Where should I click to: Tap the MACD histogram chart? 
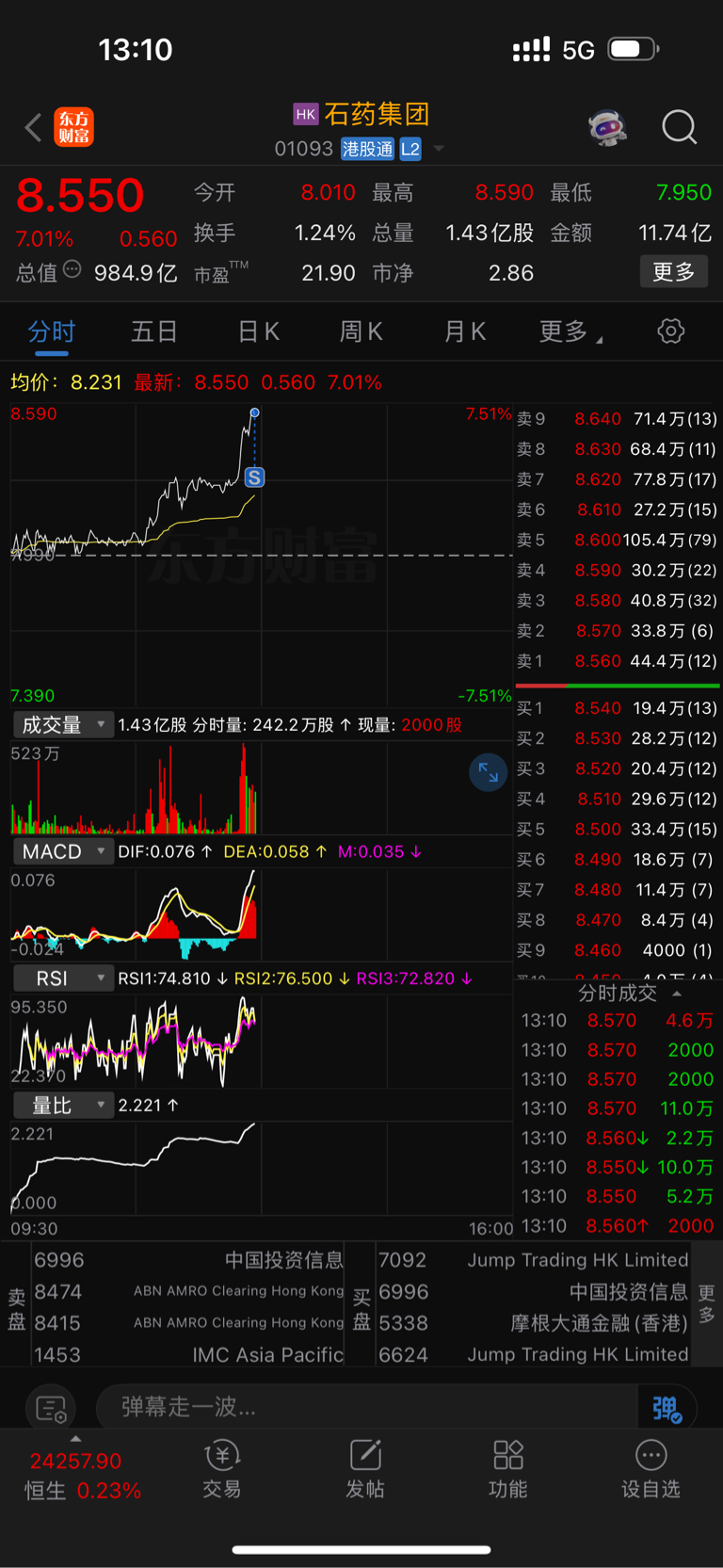click(x=261, y=913)
